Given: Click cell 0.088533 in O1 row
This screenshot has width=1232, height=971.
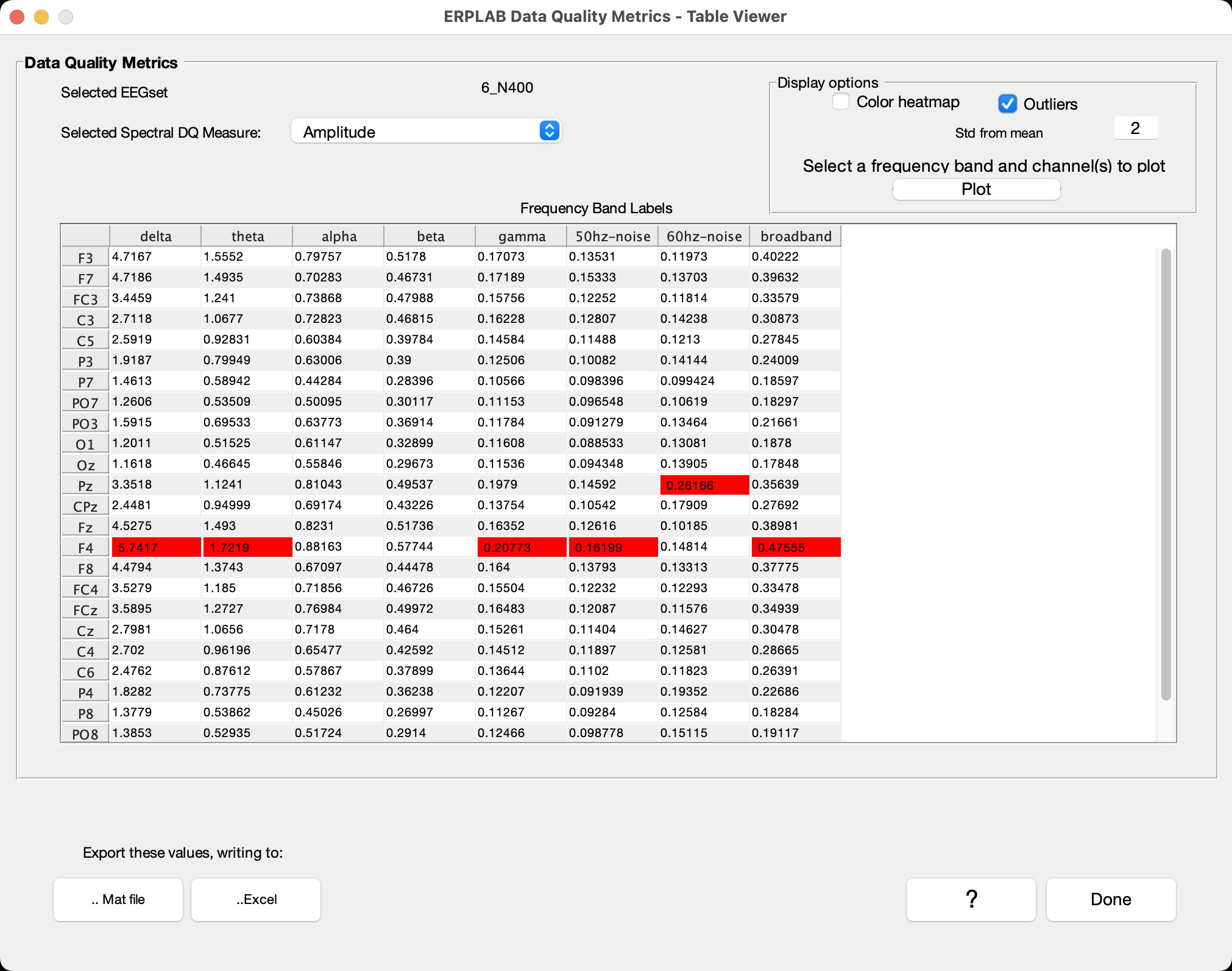Looking at the screenshot, I should click(x=612, y=443).
